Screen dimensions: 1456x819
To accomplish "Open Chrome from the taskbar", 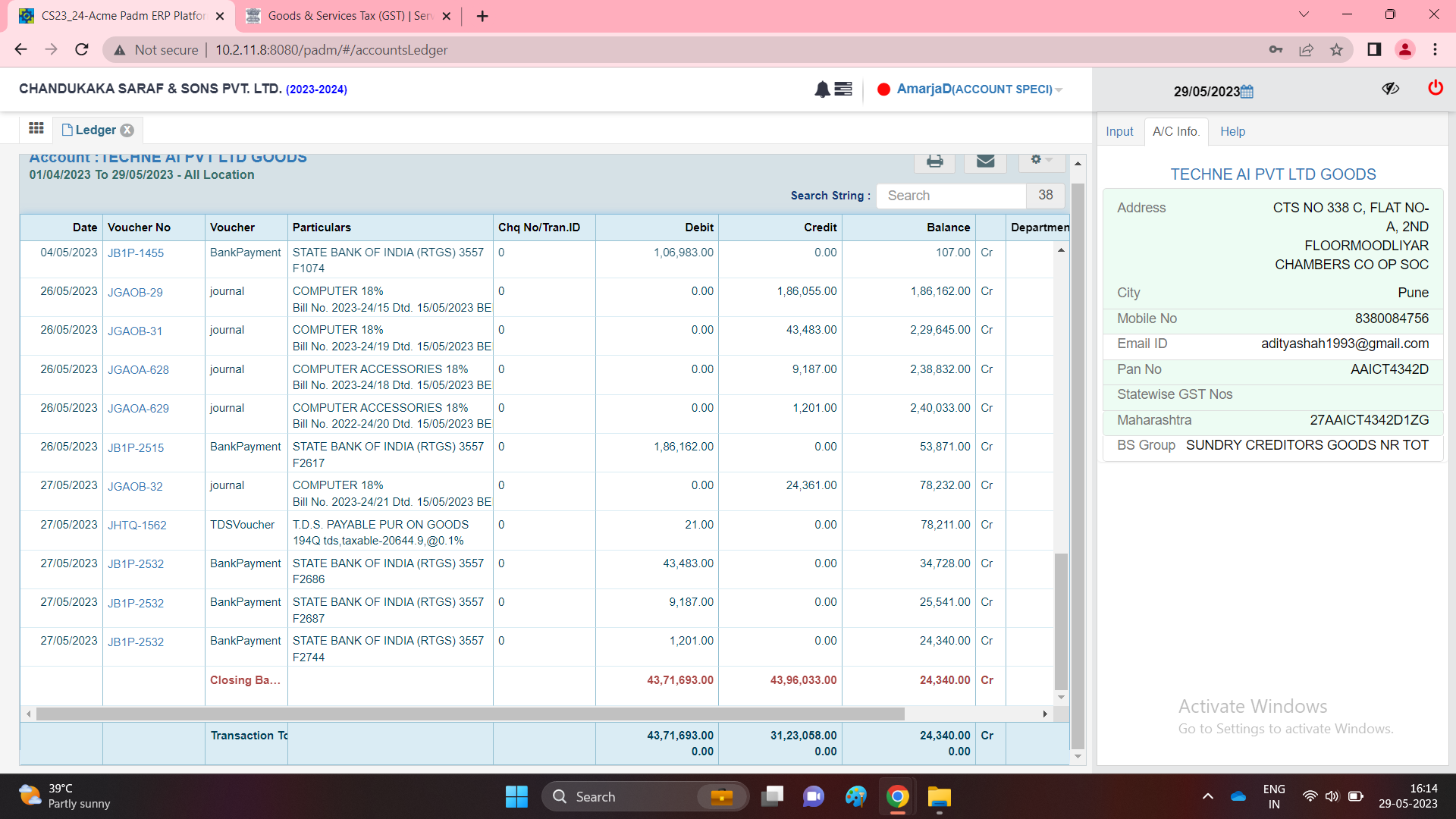I will click(897, 796).
